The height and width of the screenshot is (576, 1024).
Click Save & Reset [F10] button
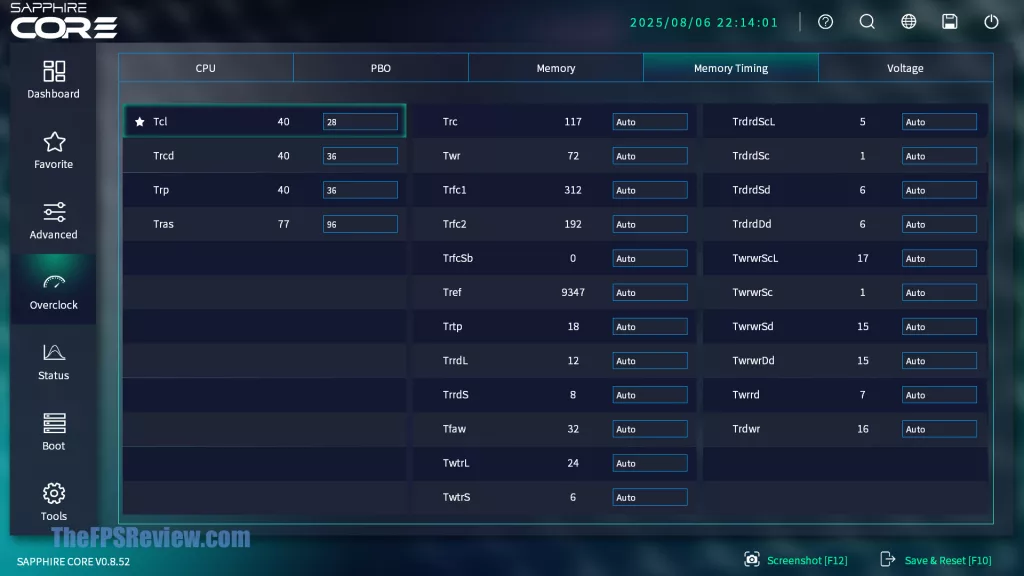935,560
